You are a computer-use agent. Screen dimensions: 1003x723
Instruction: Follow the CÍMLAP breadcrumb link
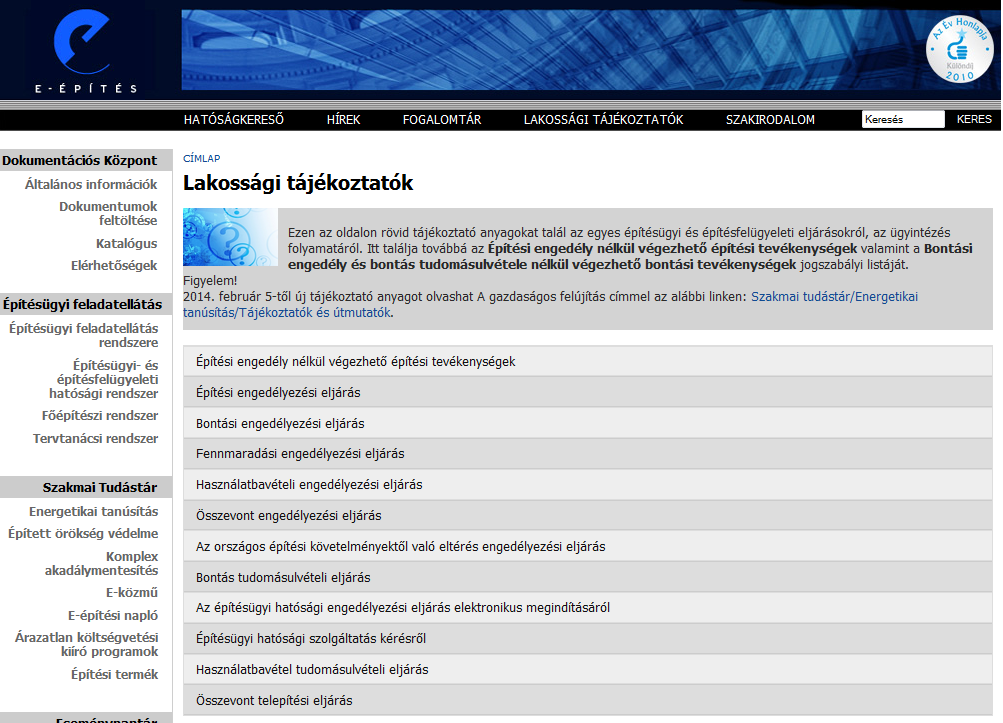pos(201,159)
